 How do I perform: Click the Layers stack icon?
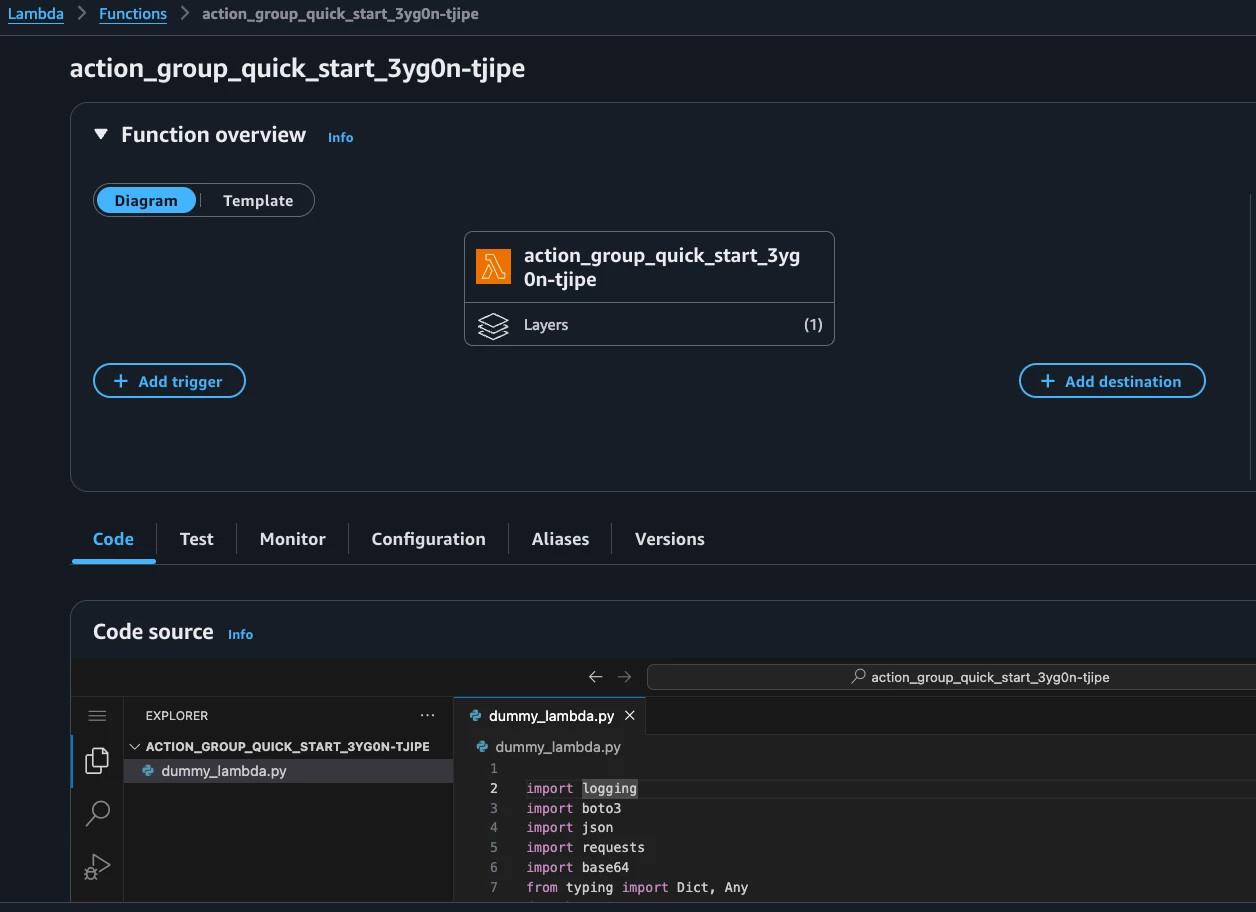pyautogui.click(x=493, y=325)
